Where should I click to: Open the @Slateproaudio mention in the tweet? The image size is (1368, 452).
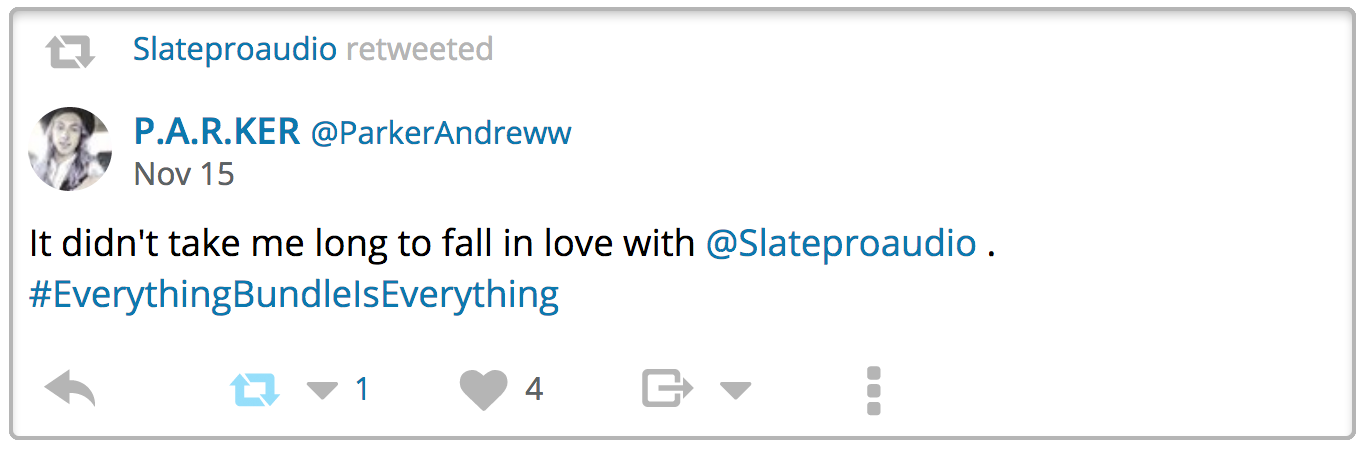pyautogui.click(x=840, y=243)
